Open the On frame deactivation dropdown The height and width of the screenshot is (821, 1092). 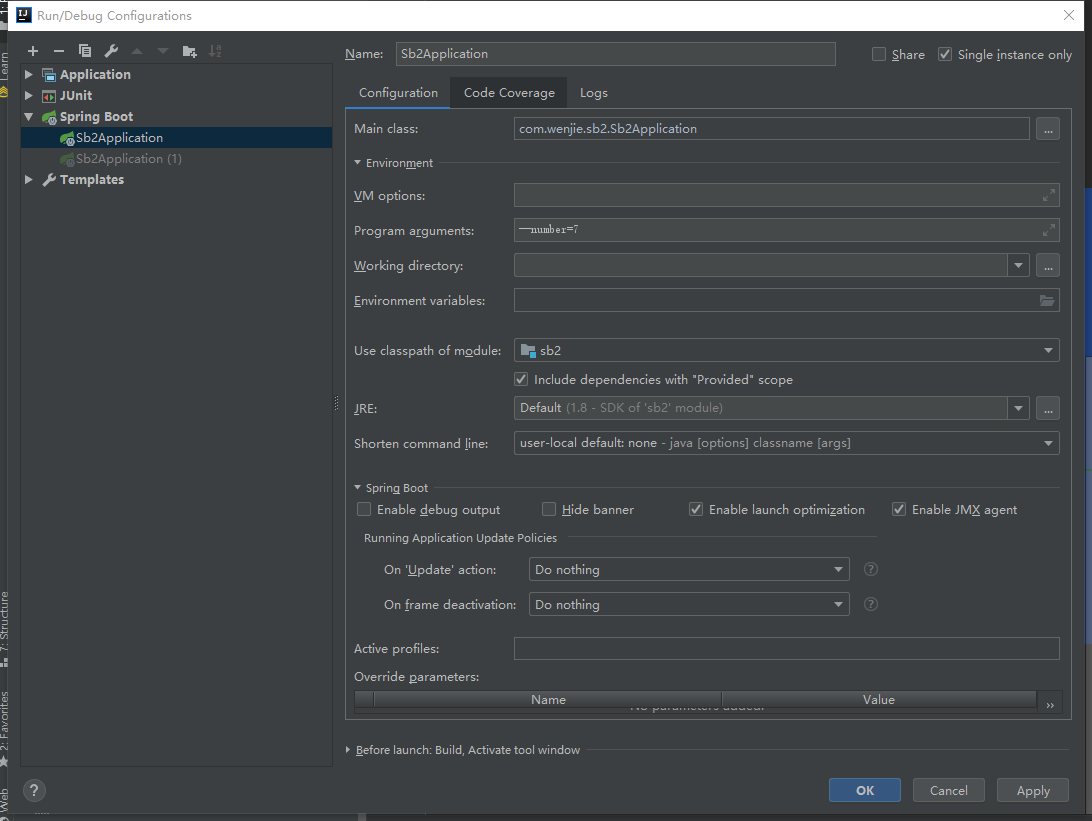[x=838, y=604]
